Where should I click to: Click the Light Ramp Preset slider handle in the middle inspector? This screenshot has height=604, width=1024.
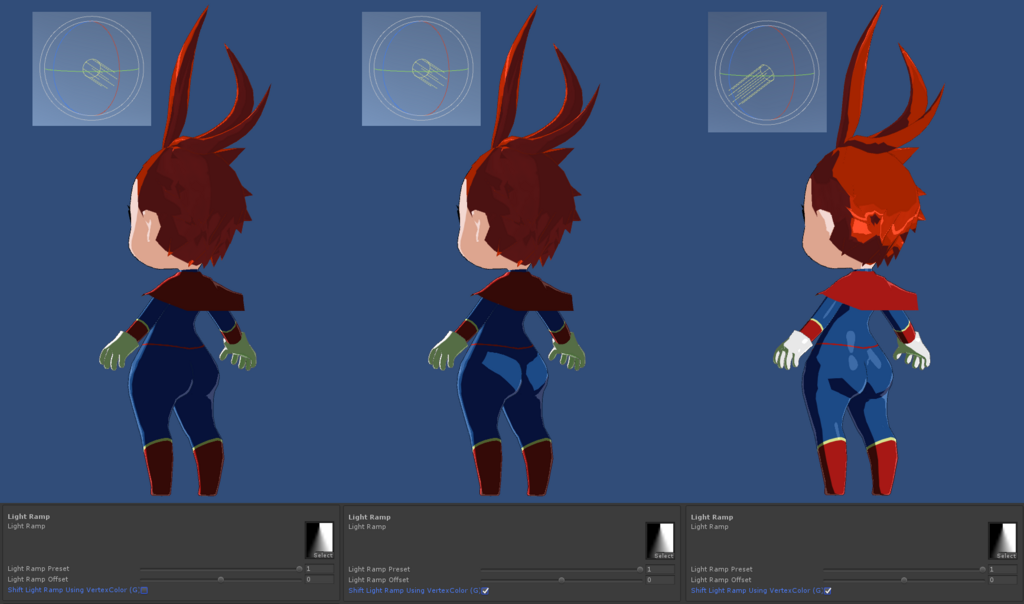point(640,569)
